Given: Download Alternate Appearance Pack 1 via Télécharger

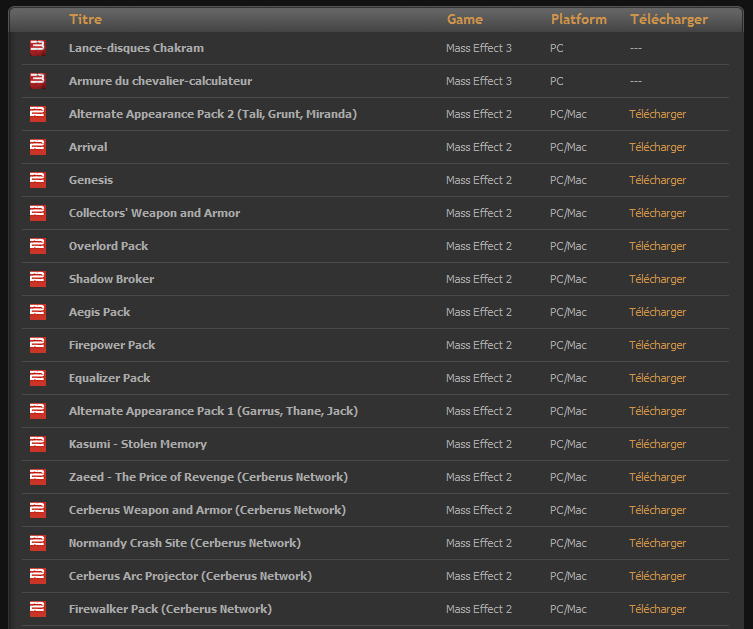Looking at the screenshot, I should [x=657, y=411].
